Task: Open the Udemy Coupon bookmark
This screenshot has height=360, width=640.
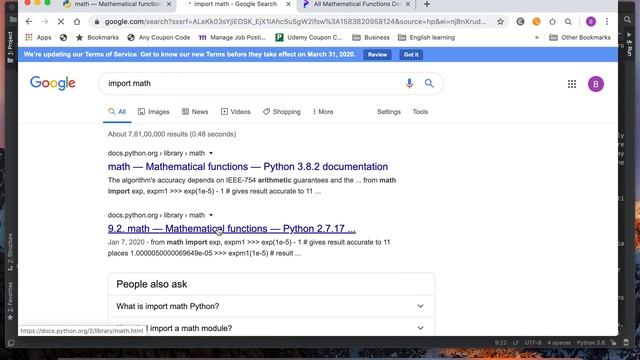Action: (309, 38)
